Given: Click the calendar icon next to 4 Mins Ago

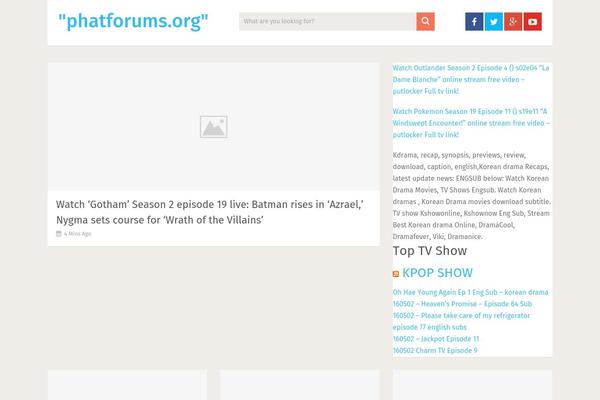Looking at the screenshot, I should click(x=59, y=233).
